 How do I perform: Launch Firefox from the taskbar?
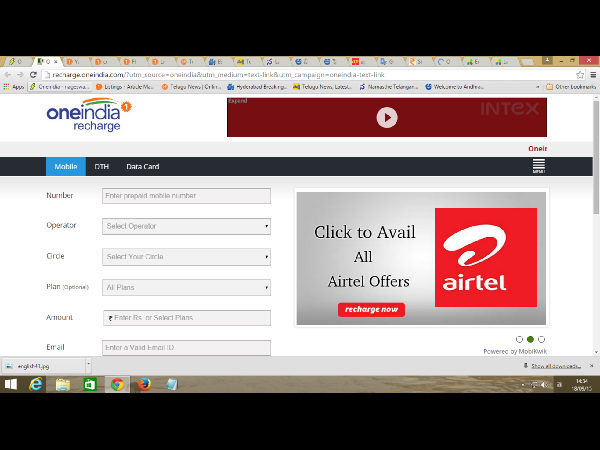143,384
